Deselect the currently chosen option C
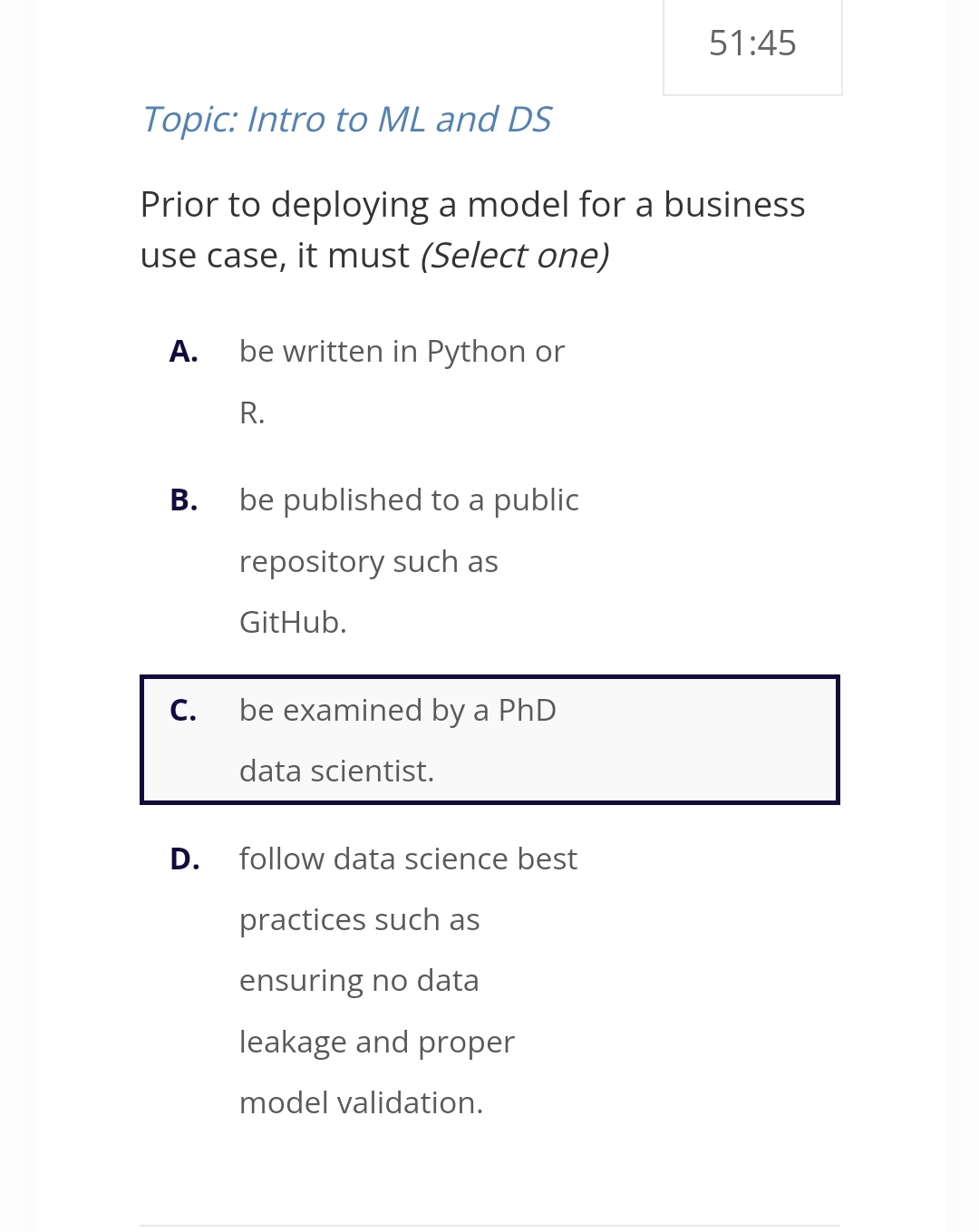The width and height of the screenshot is (979, 1232). click(x=489, y=739)
